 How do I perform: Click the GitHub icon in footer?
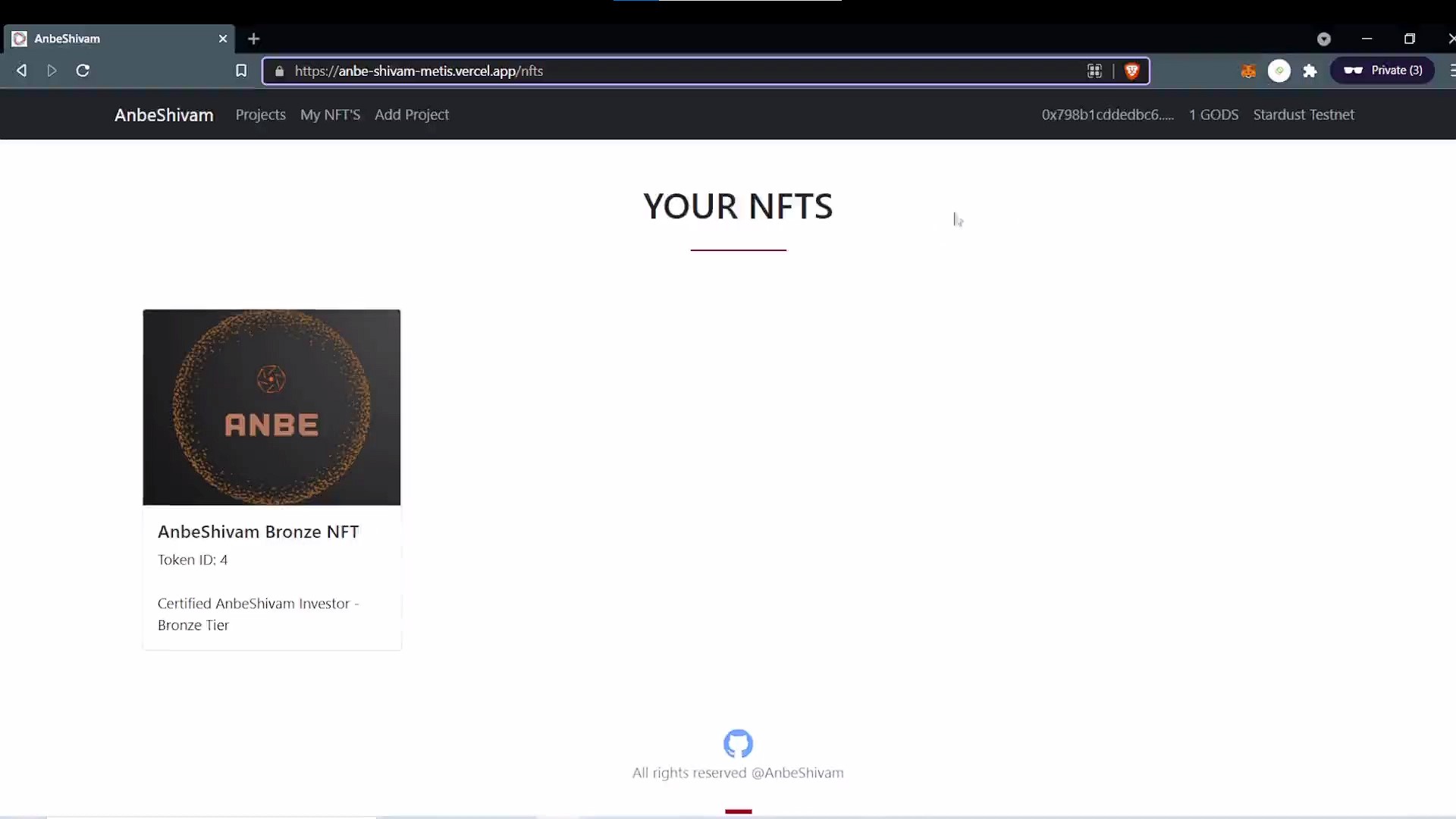738,743
